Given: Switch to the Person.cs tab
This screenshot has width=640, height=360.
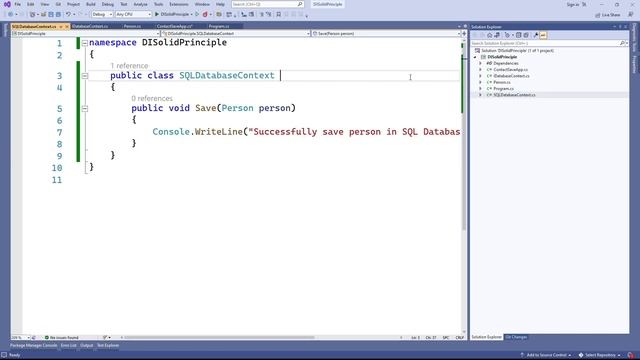Looking at the screenshot, I should click(132, 27).
